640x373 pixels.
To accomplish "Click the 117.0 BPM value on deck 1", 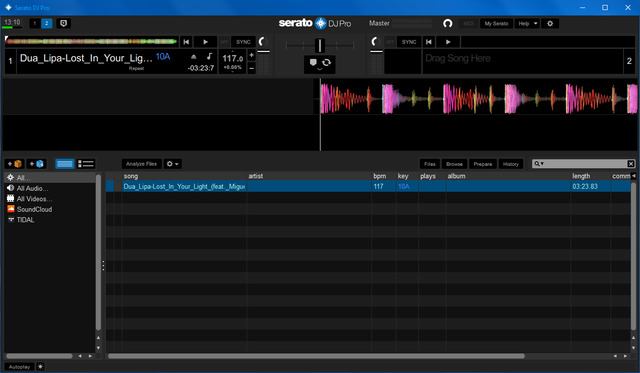I will pyautogui.click(x=233, y=58).
